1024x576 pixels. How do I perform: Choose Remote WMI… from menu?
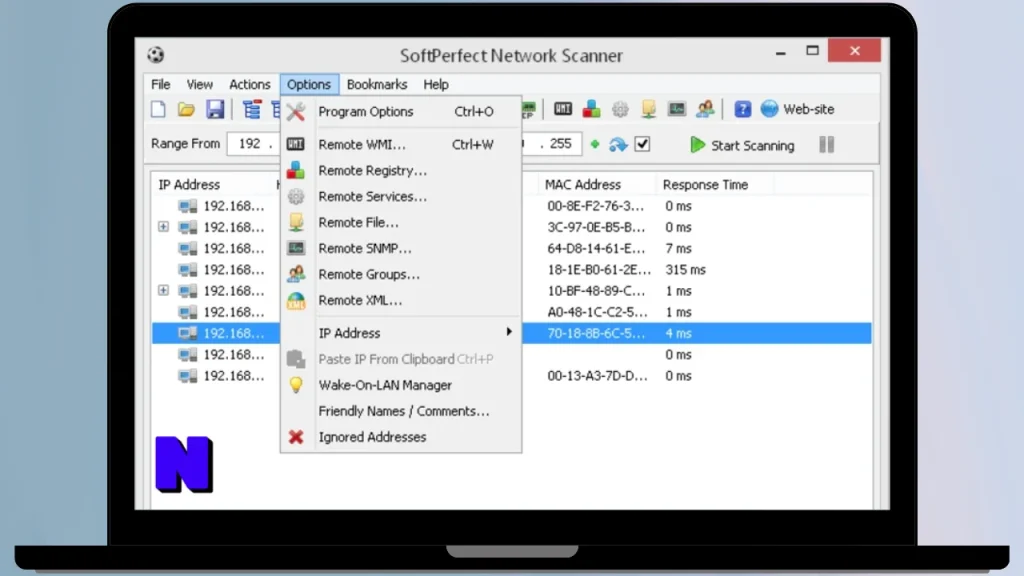pos(401,144)
